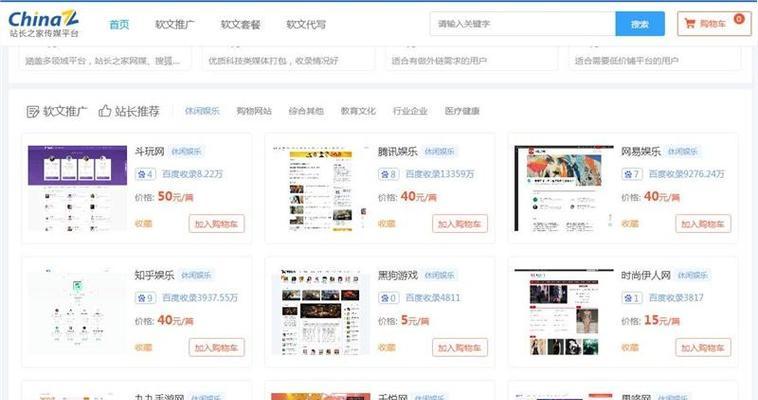Open the 黑狗游戏 title link
Viewport: 758px width, 400px height.
397,275
